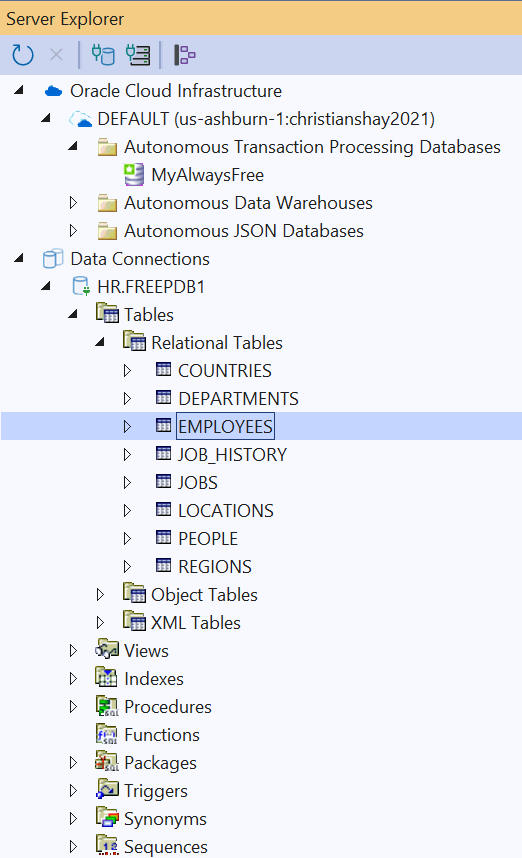This screenshot has width=522, height=858.
Task: Select the LOCATIONS table label
Action: [x=225, y=511]
